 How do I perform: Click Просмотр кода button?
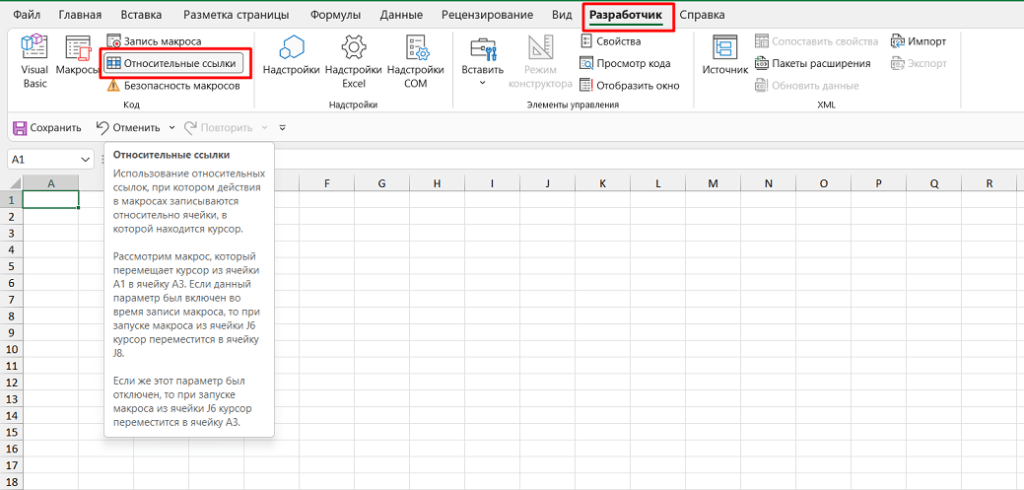pyautogui.click(x=624, y=63)
